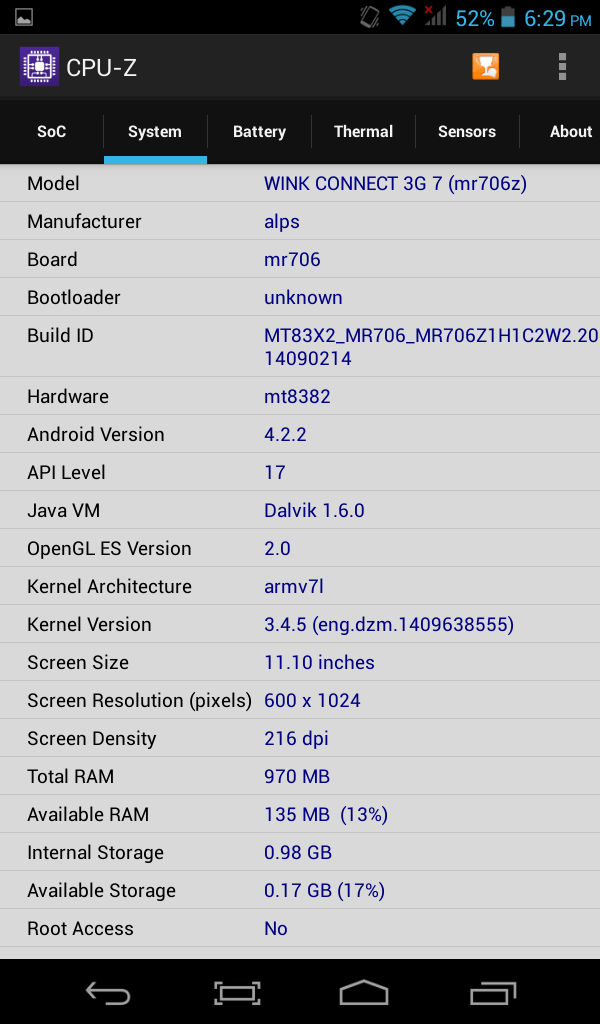Switch to the Battery tab
600x1024 pixels.
(x=259, y=131)
